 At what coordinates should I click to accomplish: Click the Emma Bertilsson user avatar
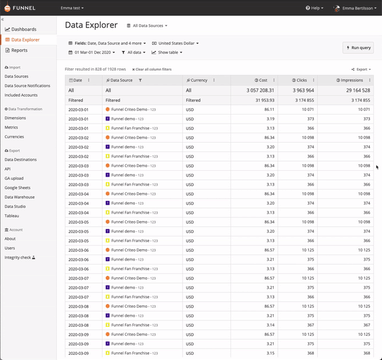click(337, 8)
